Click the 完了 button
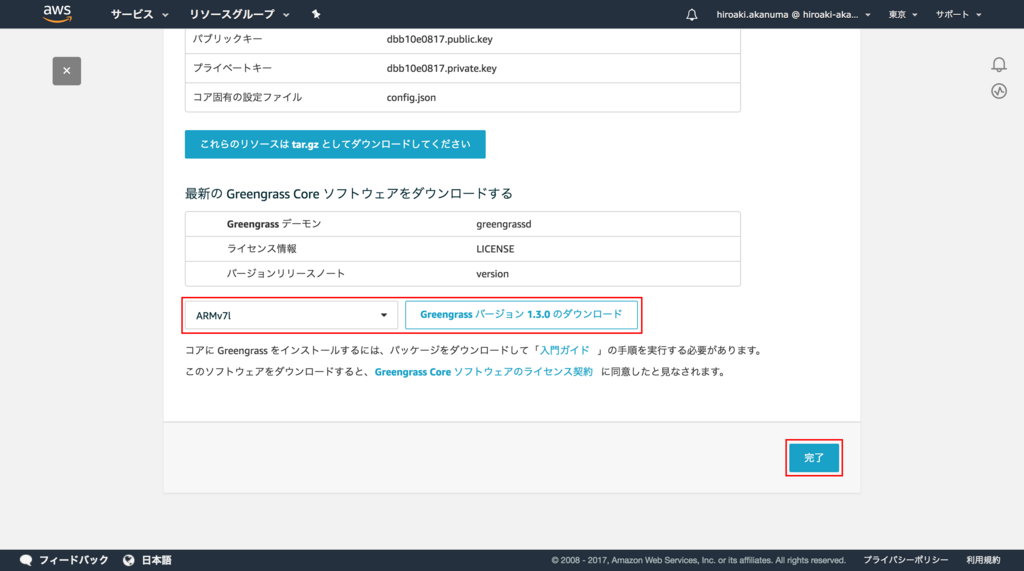 (x=814, y=457)
